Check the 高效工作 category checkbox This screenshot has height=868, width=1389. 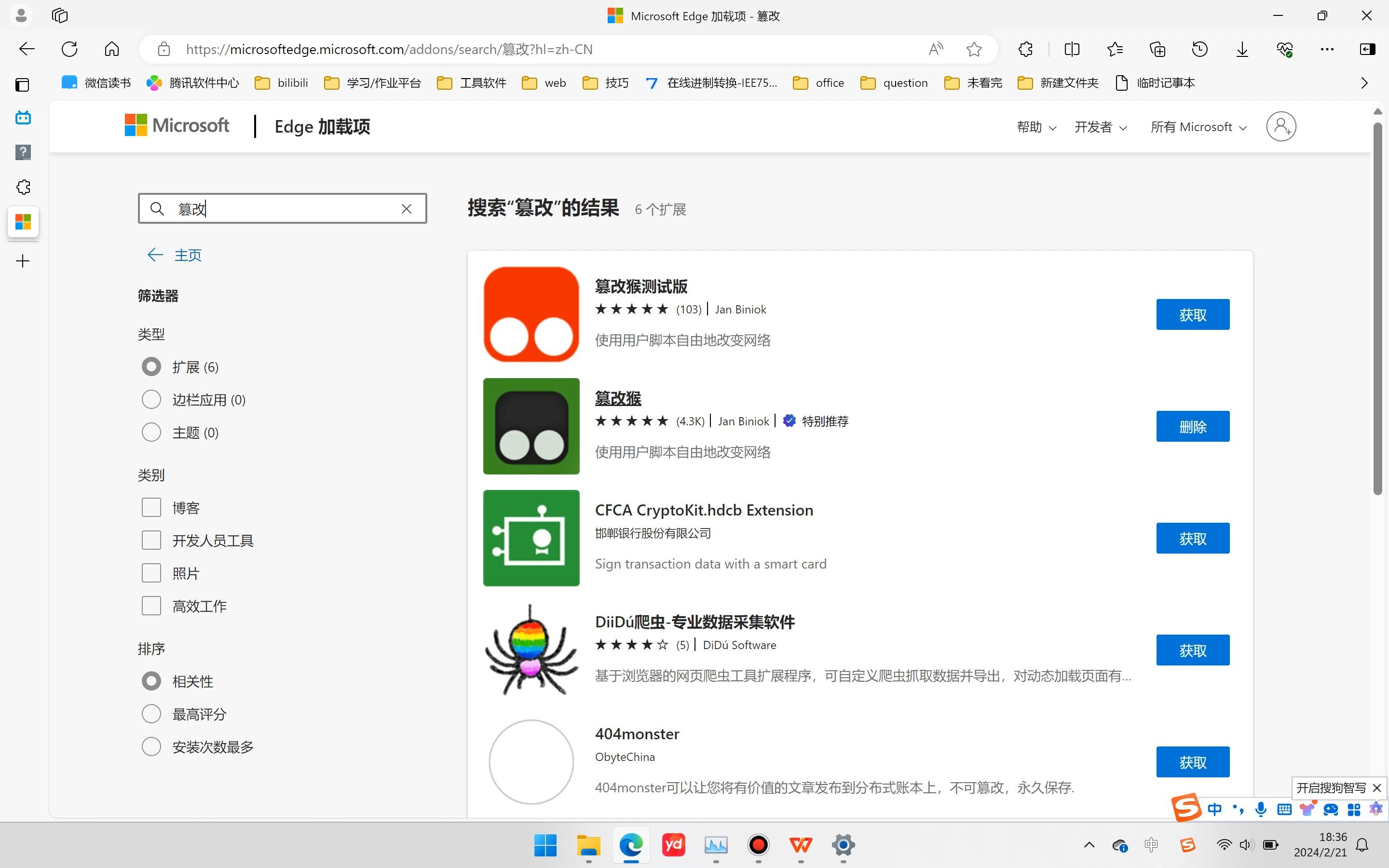[151, 606]
